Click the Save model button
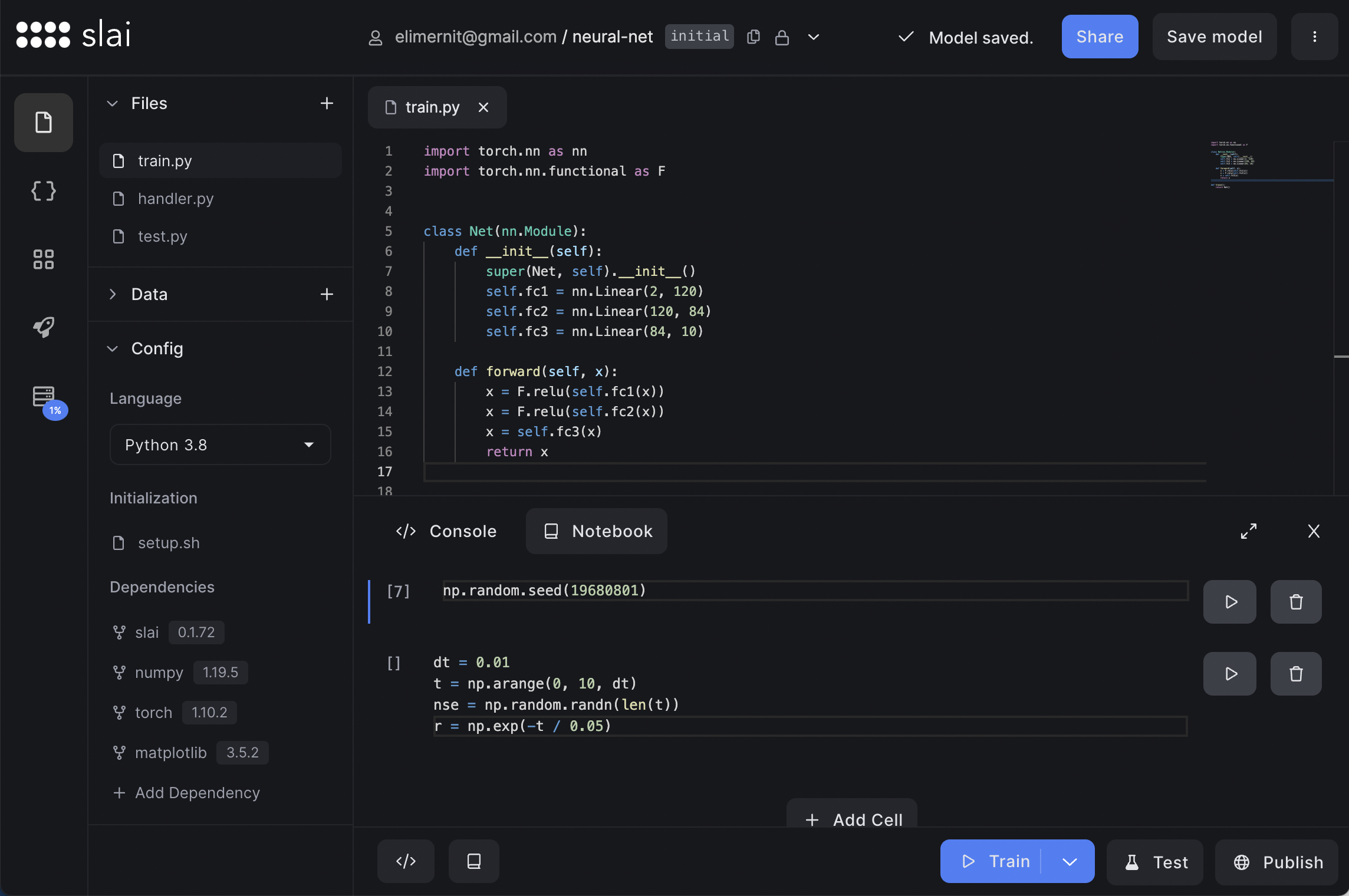 pyautogui.click(x=1215, y=36)
